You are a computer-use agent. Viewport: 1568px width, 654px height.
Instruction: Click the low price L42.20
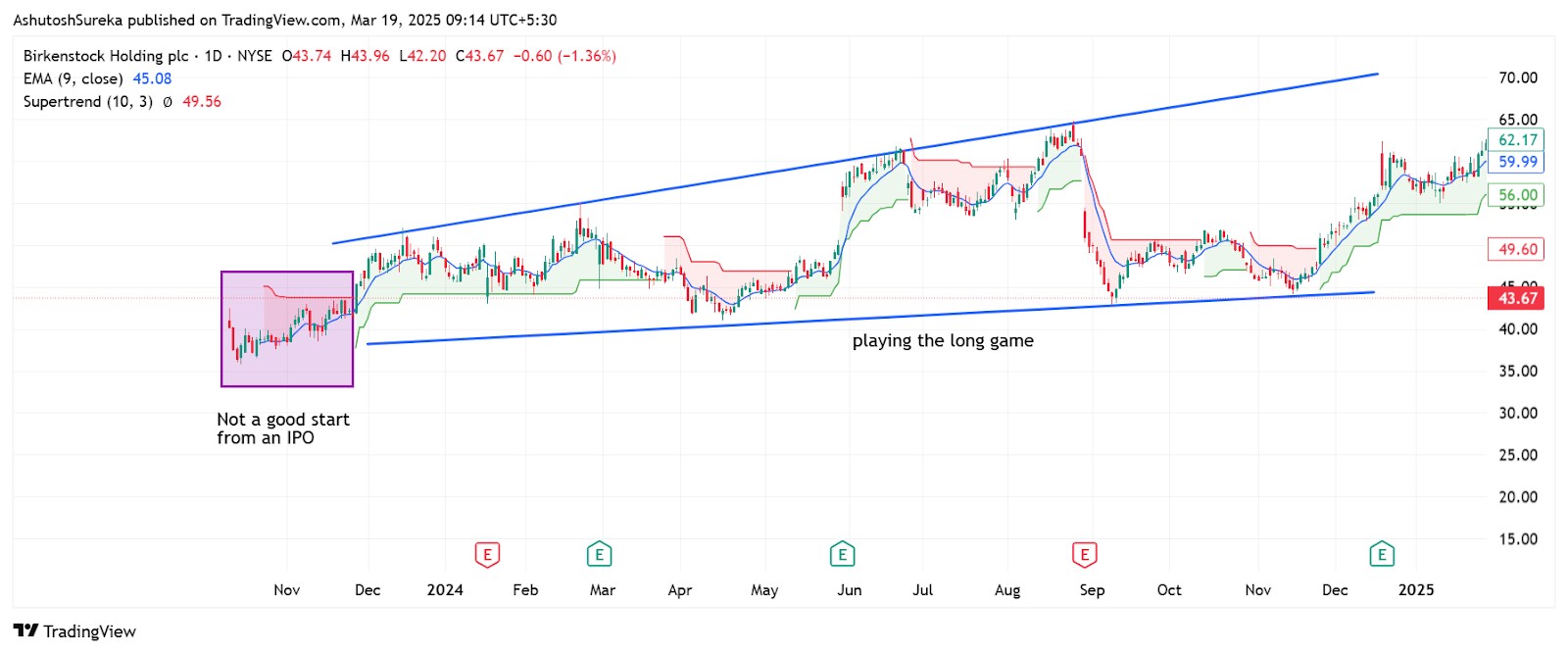422,56
